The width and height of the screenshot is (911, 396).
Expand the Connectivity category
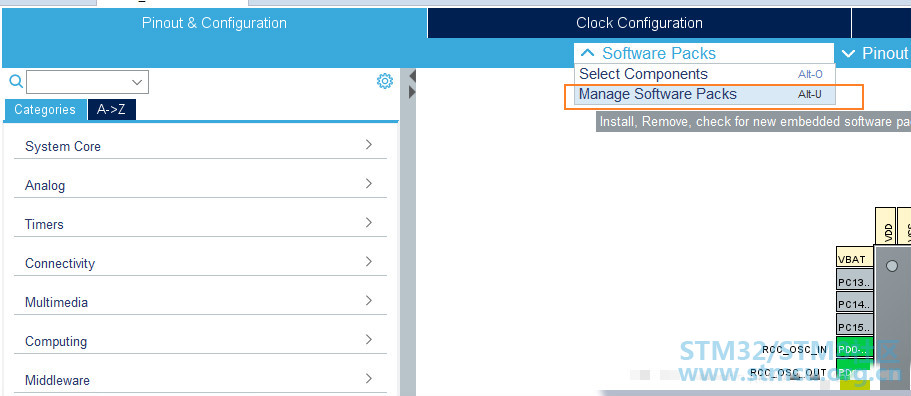click(200, 262)
